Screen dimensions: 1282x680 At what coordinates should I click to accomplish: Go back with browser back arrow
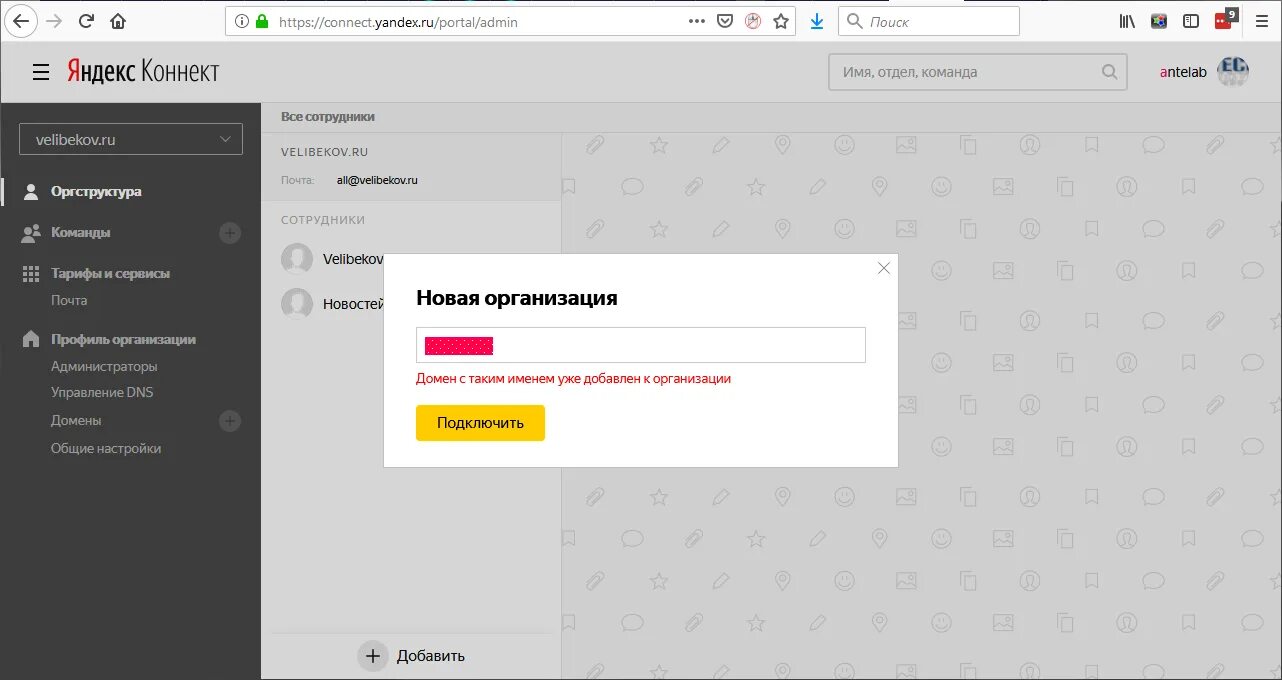point(21,21)
